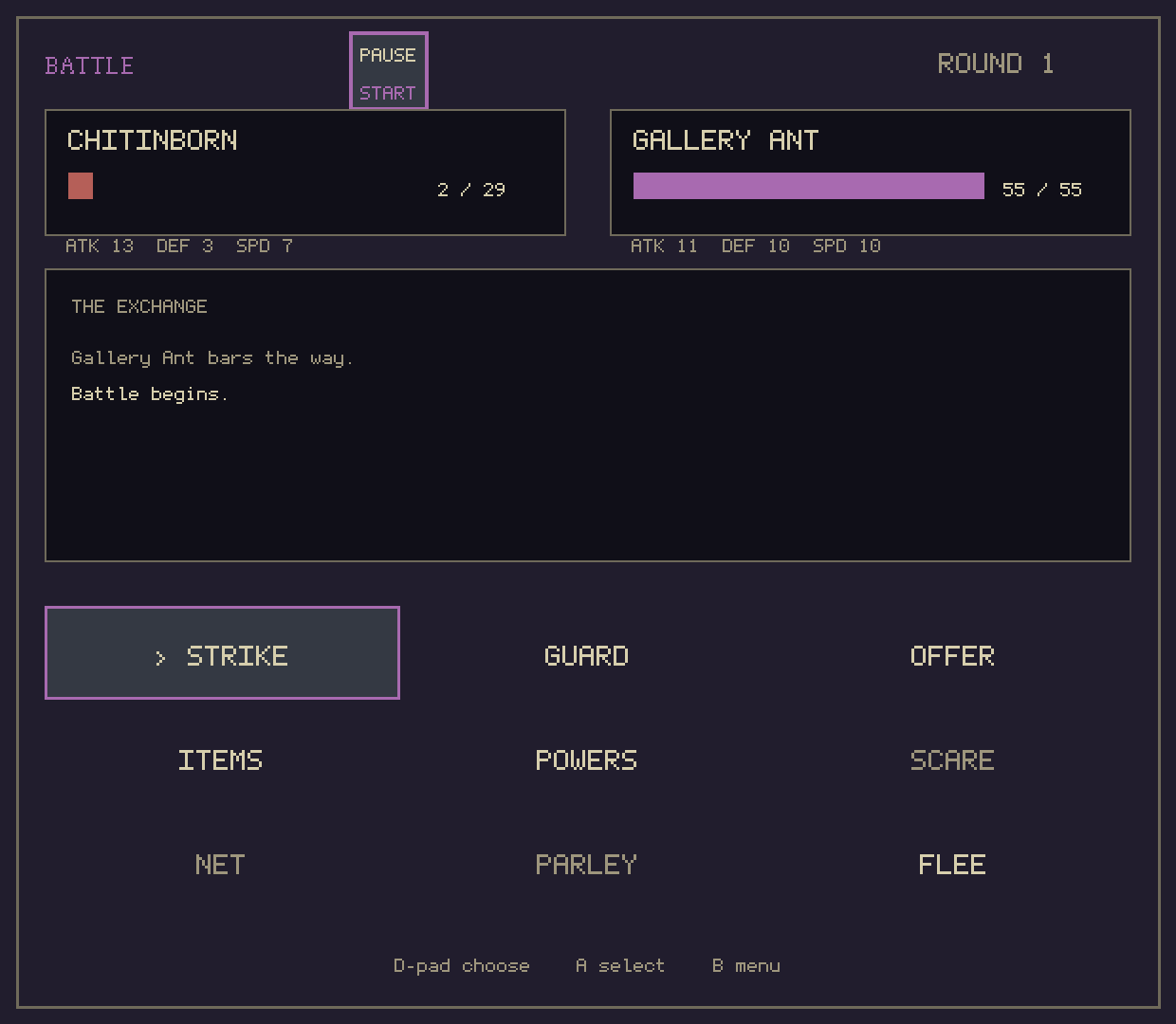
Task: Click the 'D-pad choose' hint
Action: (x=462, y=966)
